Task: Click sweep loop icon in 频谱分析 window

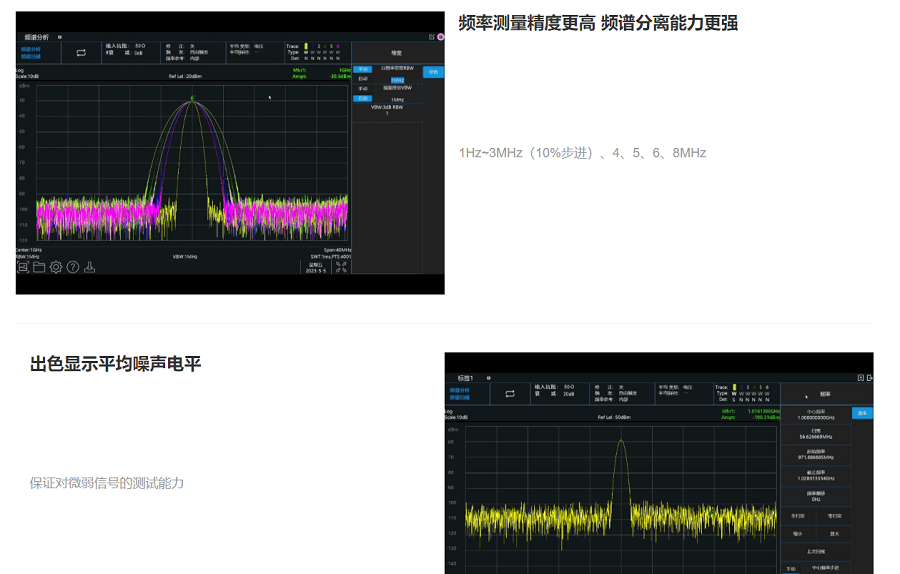Action: [x=81, y=52]
